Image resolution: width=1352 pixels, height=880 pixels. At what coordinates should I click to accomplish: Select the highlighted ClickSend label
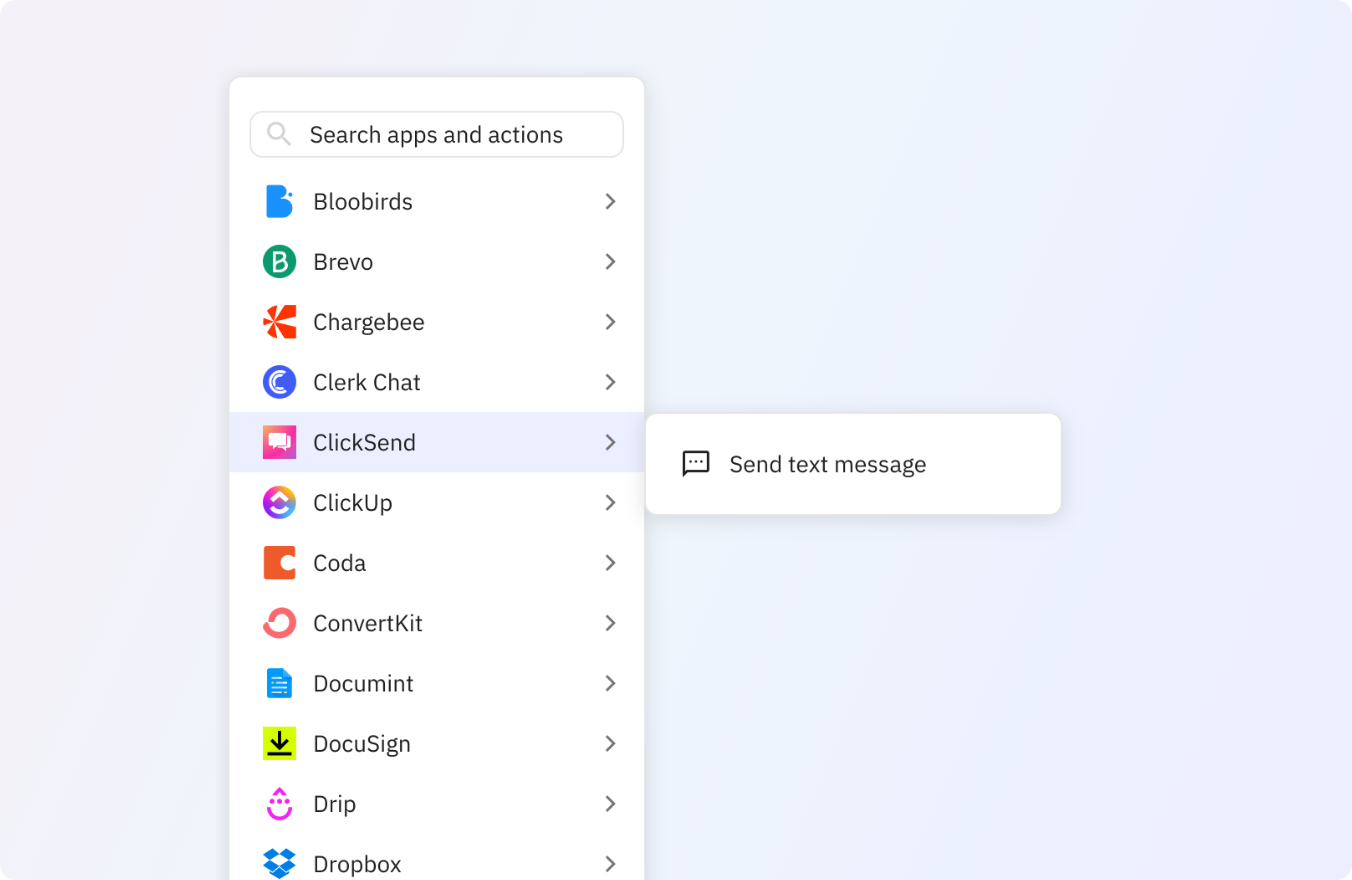[364, 442]
